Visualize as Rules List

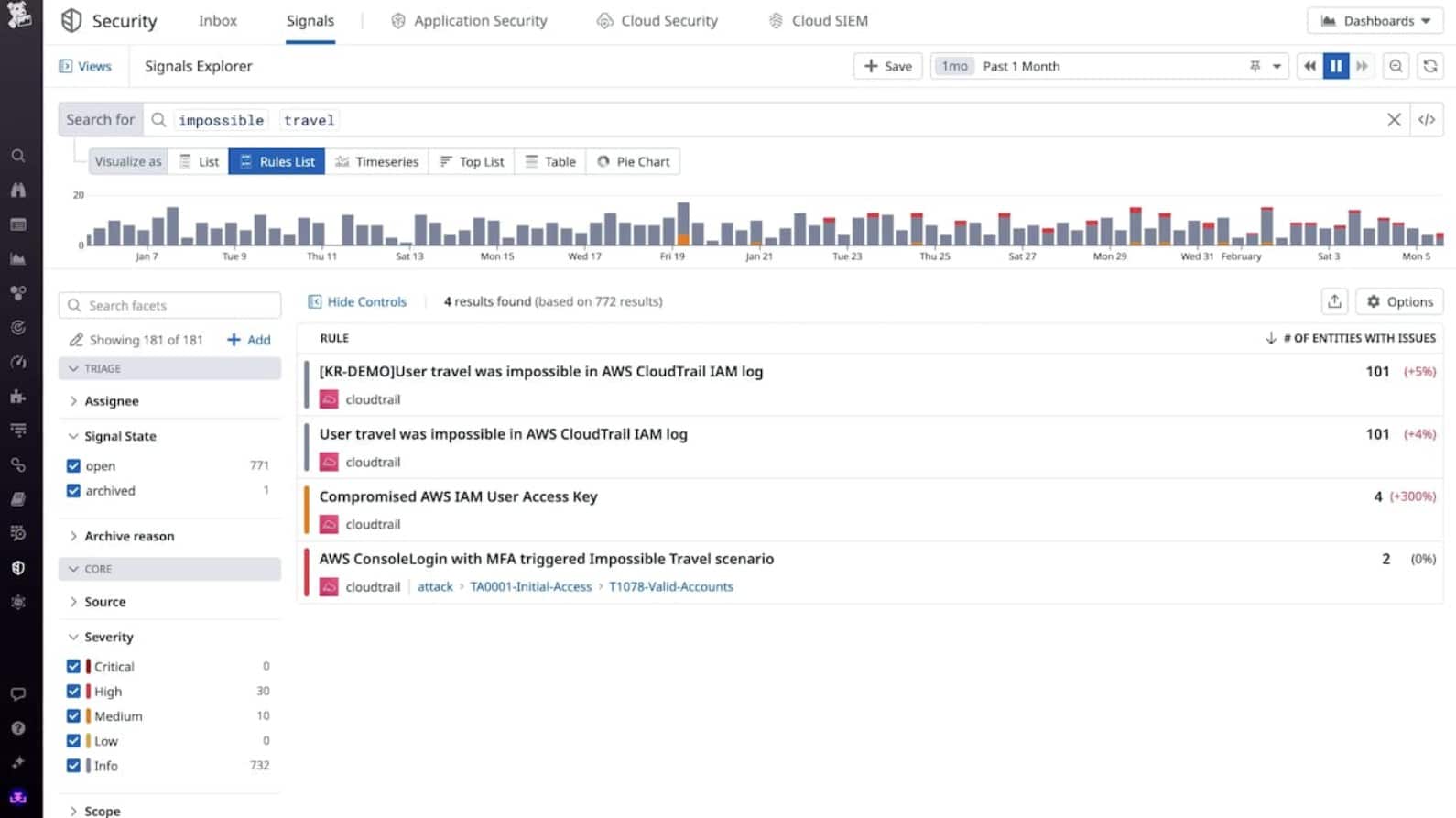[x=277, y=161]
